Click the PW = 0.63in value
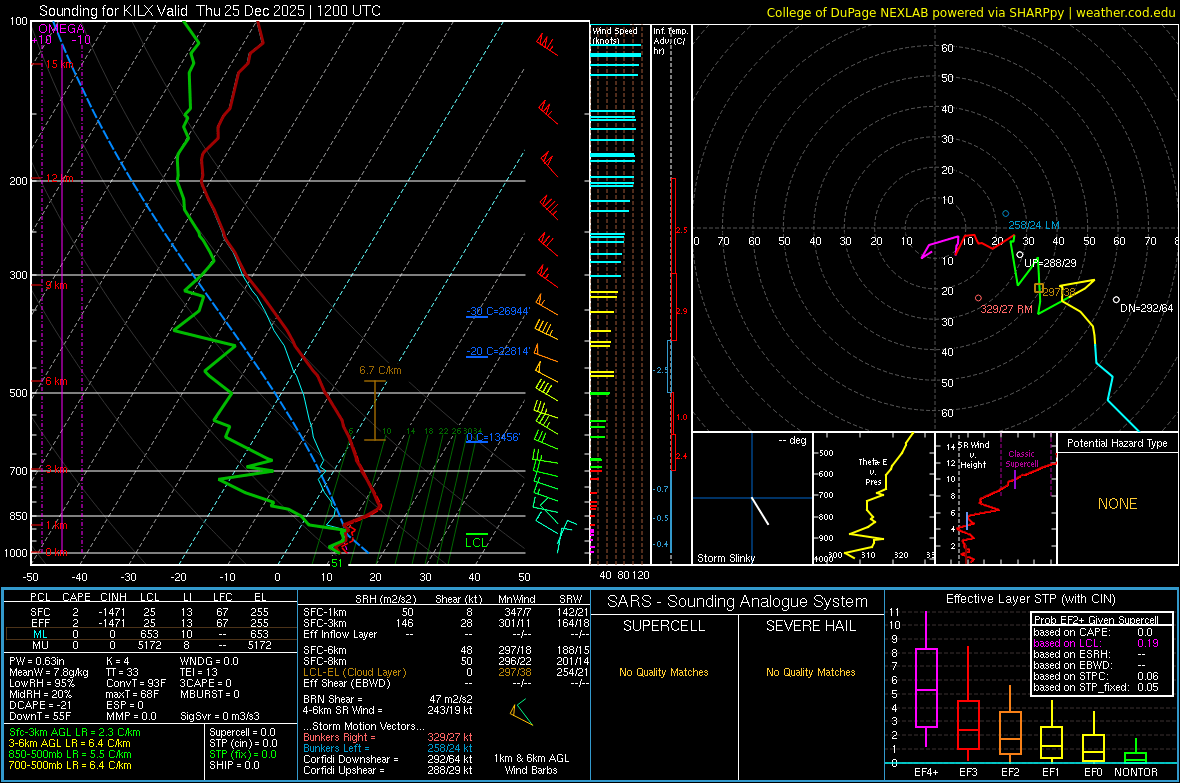Image resolution: width=1180 pixels, height=783 pixels. (36, 661)
